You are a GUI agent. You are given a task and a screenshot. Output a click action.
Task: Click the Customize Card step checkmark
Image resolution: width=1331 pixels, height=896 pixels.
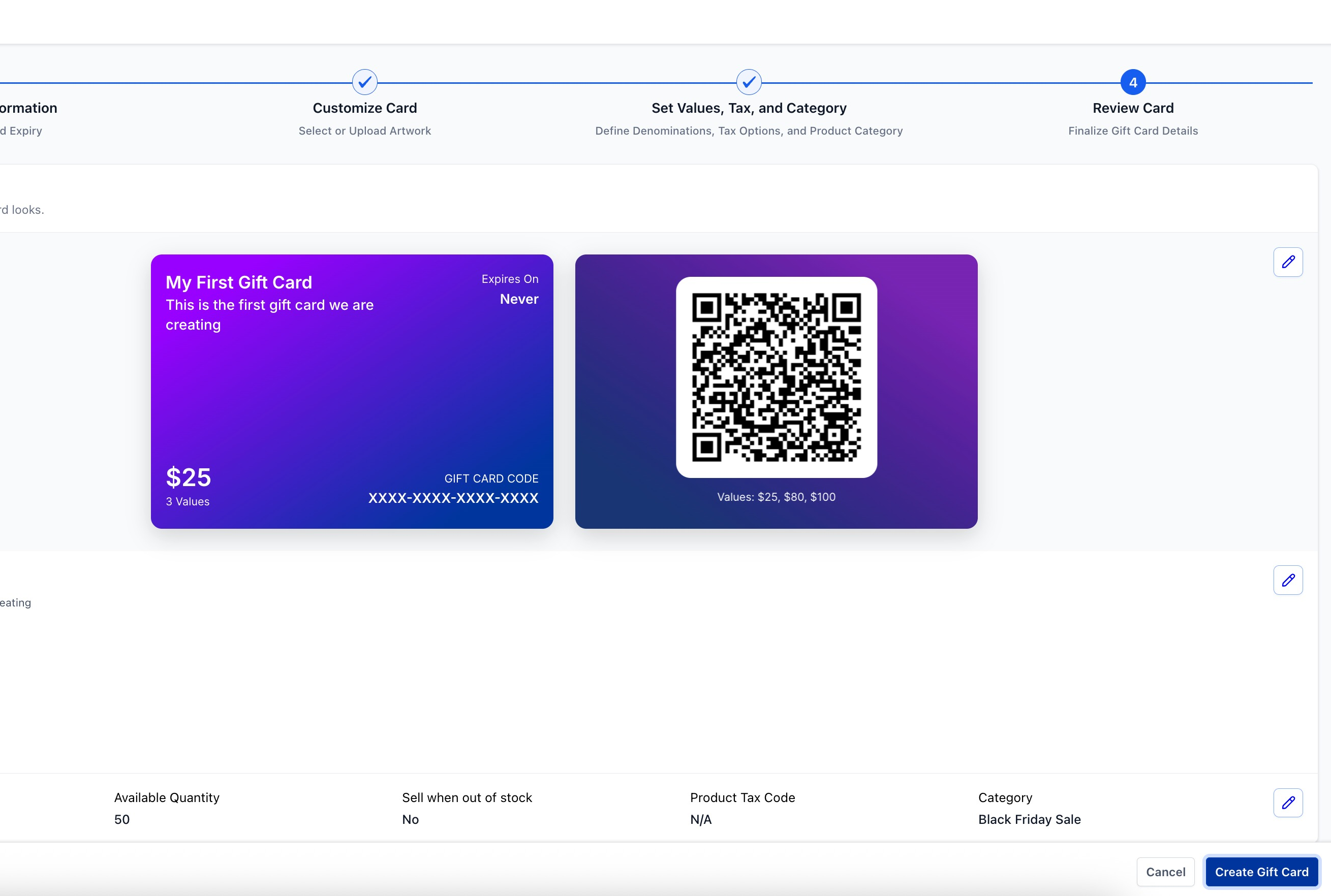click(x=365, y=82)
